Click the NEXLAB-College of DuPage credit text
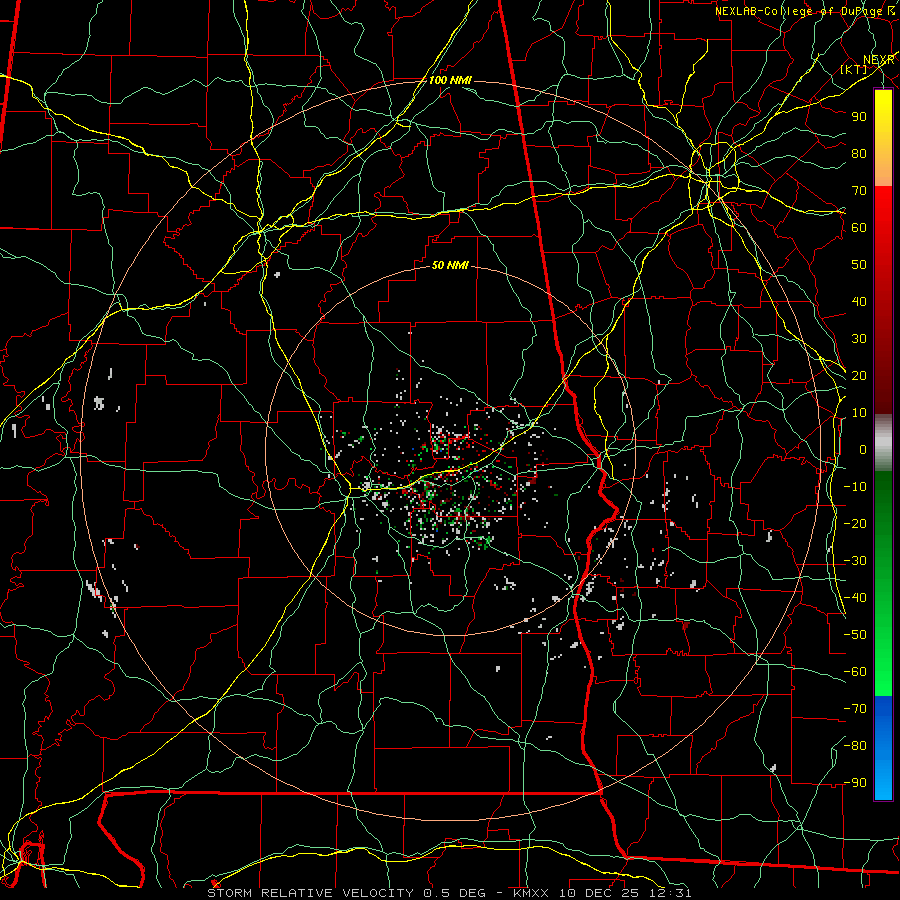 click(798, 11)
